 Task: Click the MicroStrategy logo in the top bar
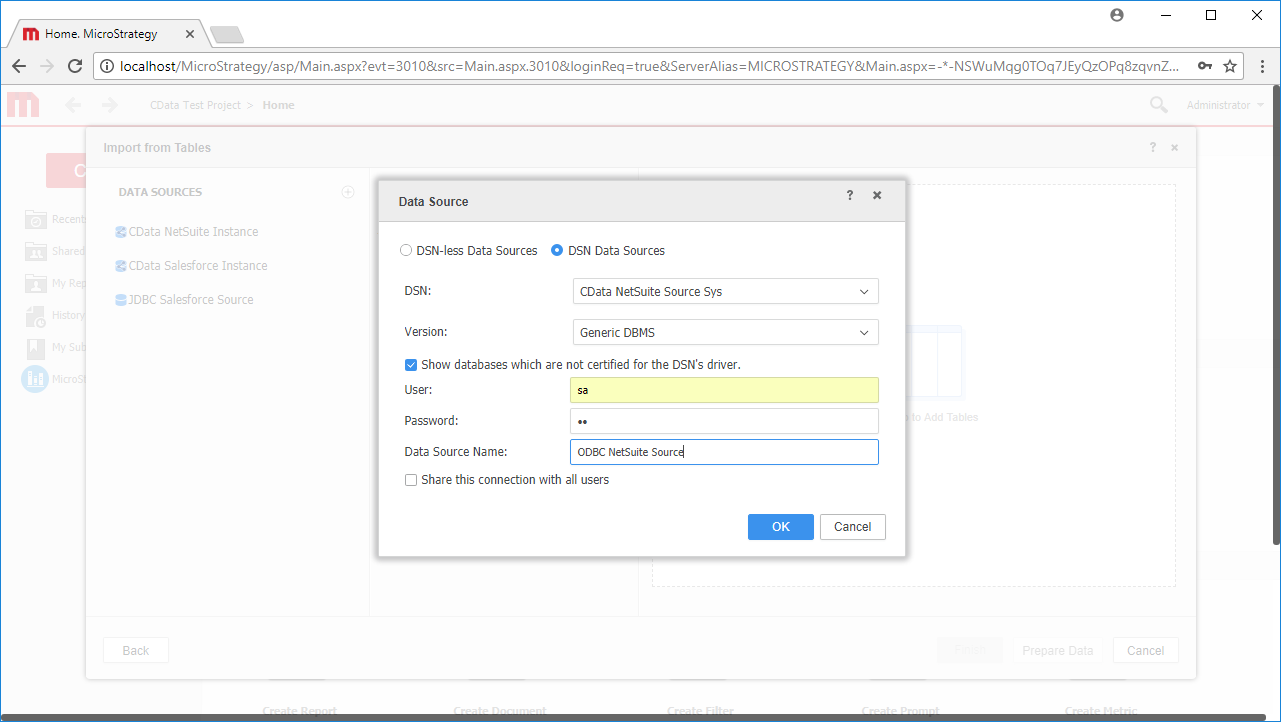[x=22, y=104]
